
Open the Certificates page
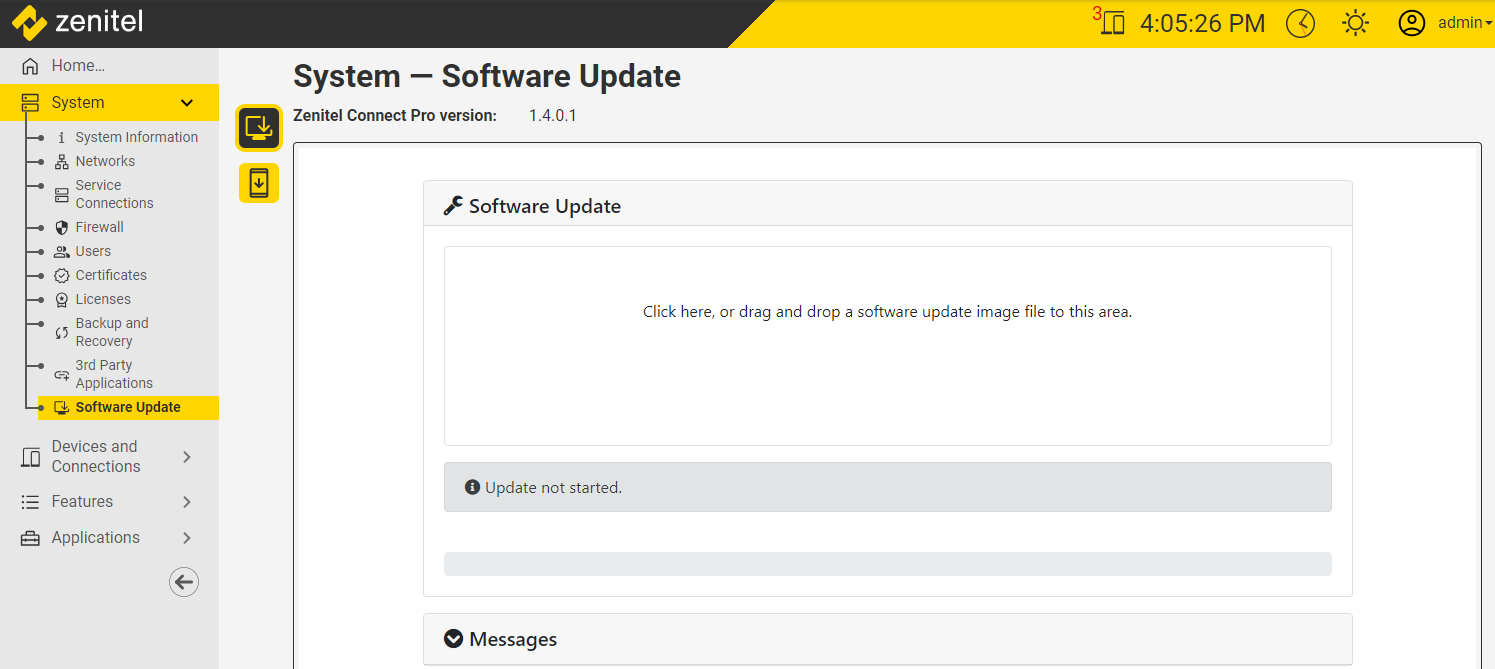click(111, 275)
